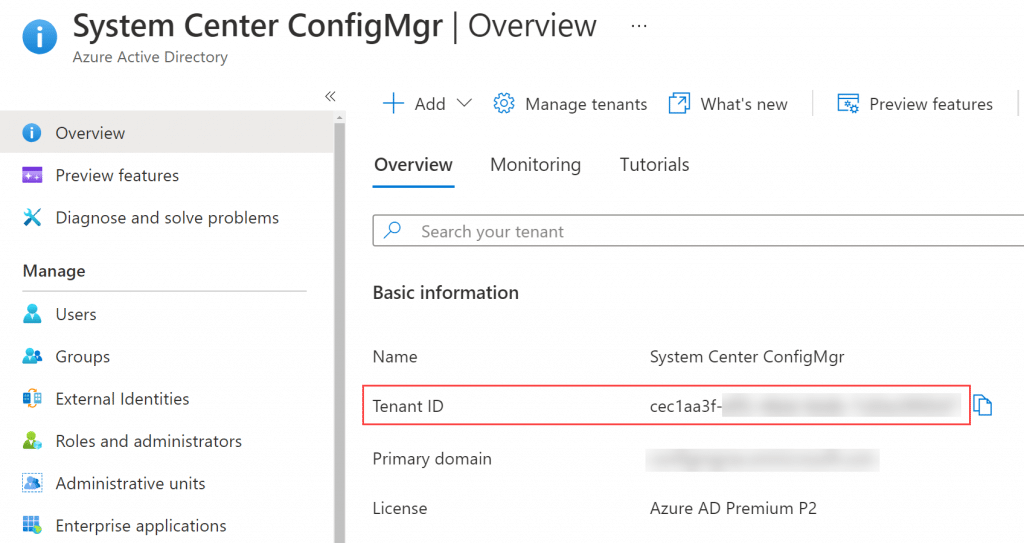
Task: Click the name value System Center ConfigMgr
Action: point(747,357)
